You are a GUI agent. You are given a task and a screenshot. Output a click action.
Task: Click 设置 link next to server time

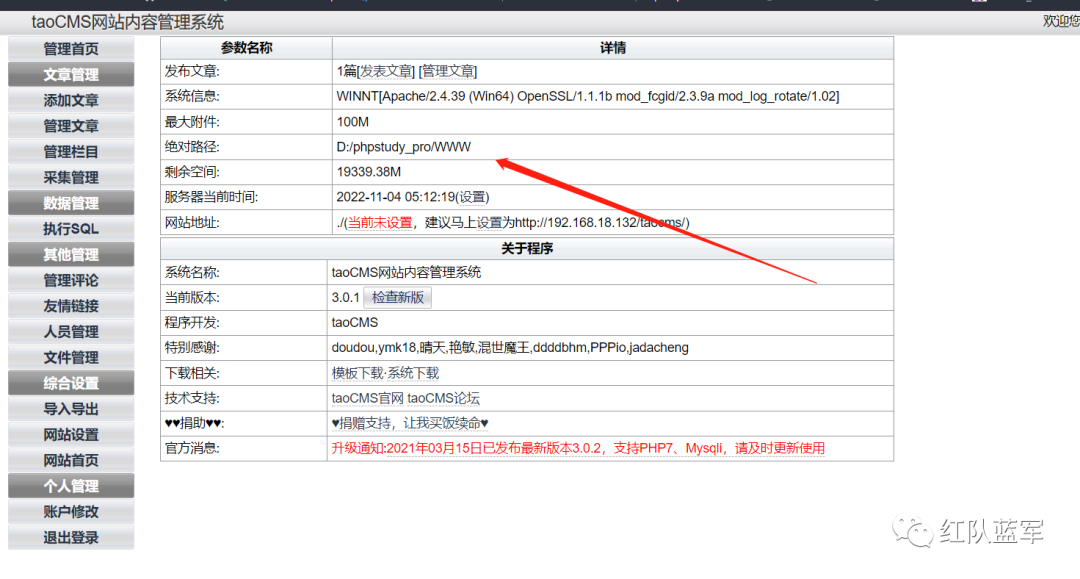tap(472, 197)
